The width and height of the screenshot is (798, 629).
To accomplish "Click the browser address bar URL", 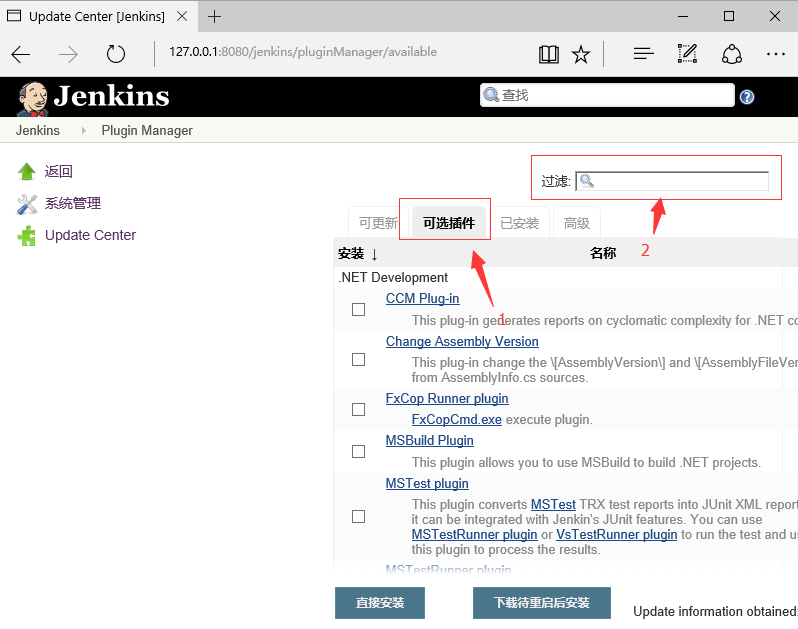I will pyautogui.click(x=303, y=52).
